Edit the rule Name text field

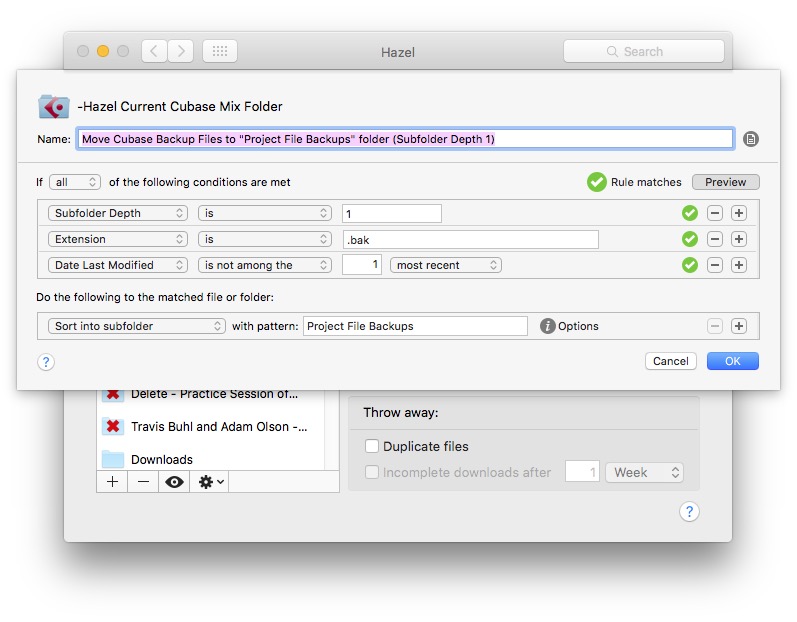405,139
